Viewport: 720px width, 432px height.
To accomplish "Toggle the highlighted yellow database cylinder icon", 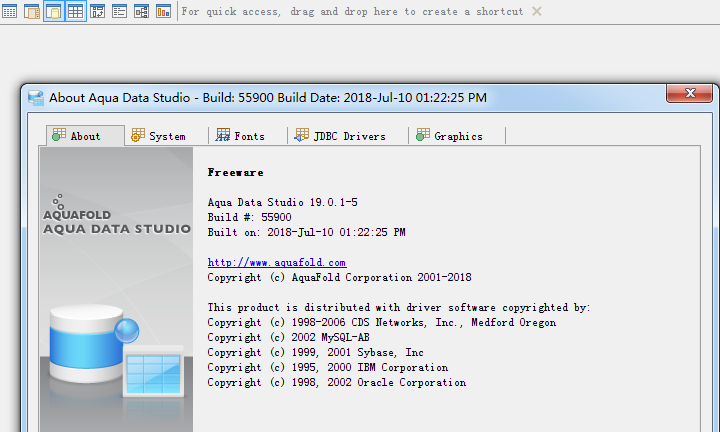I will tap(54, 11).
